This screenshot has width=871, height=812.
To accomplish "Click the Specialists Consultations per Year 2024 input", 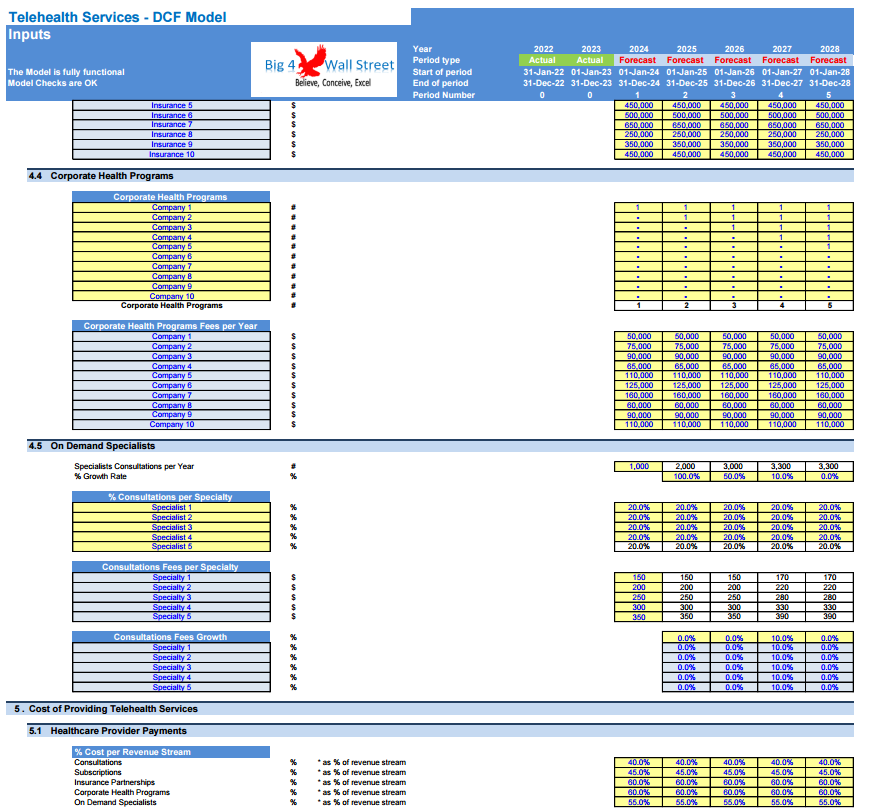I will pos(638,467).
